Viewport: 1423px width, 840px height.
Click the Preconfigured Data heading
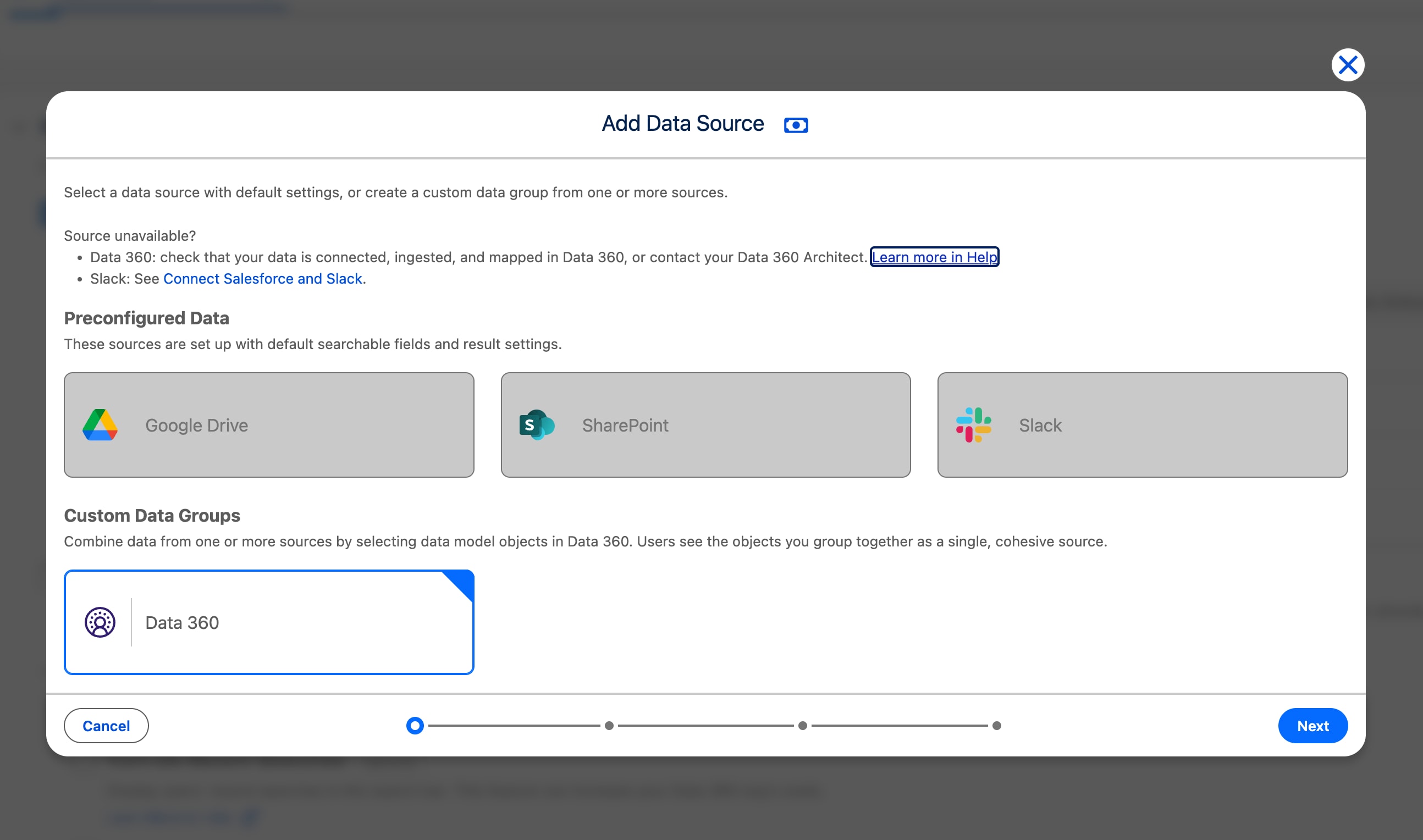[x=147, y=318]
